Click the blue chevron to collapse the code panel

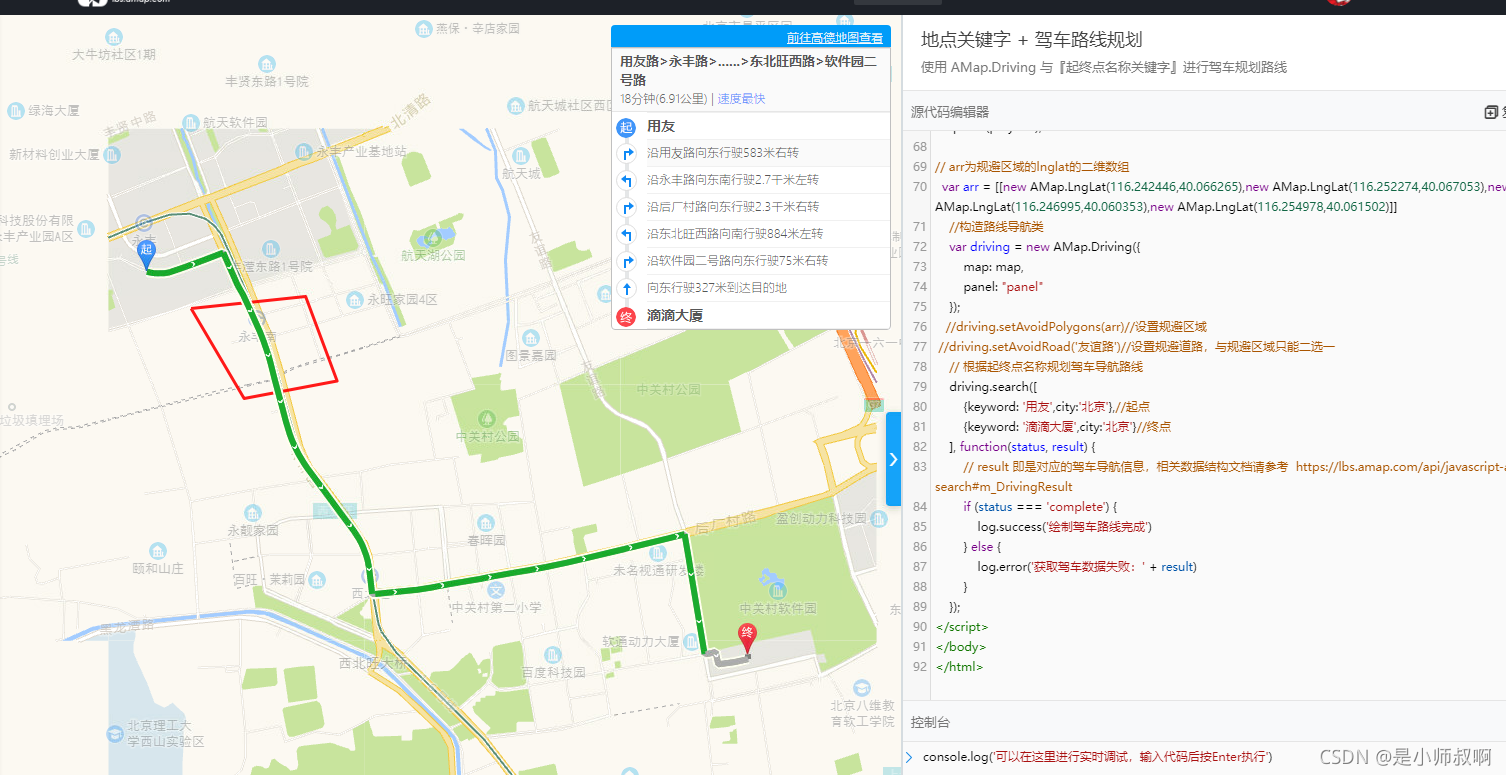[893, 459]
